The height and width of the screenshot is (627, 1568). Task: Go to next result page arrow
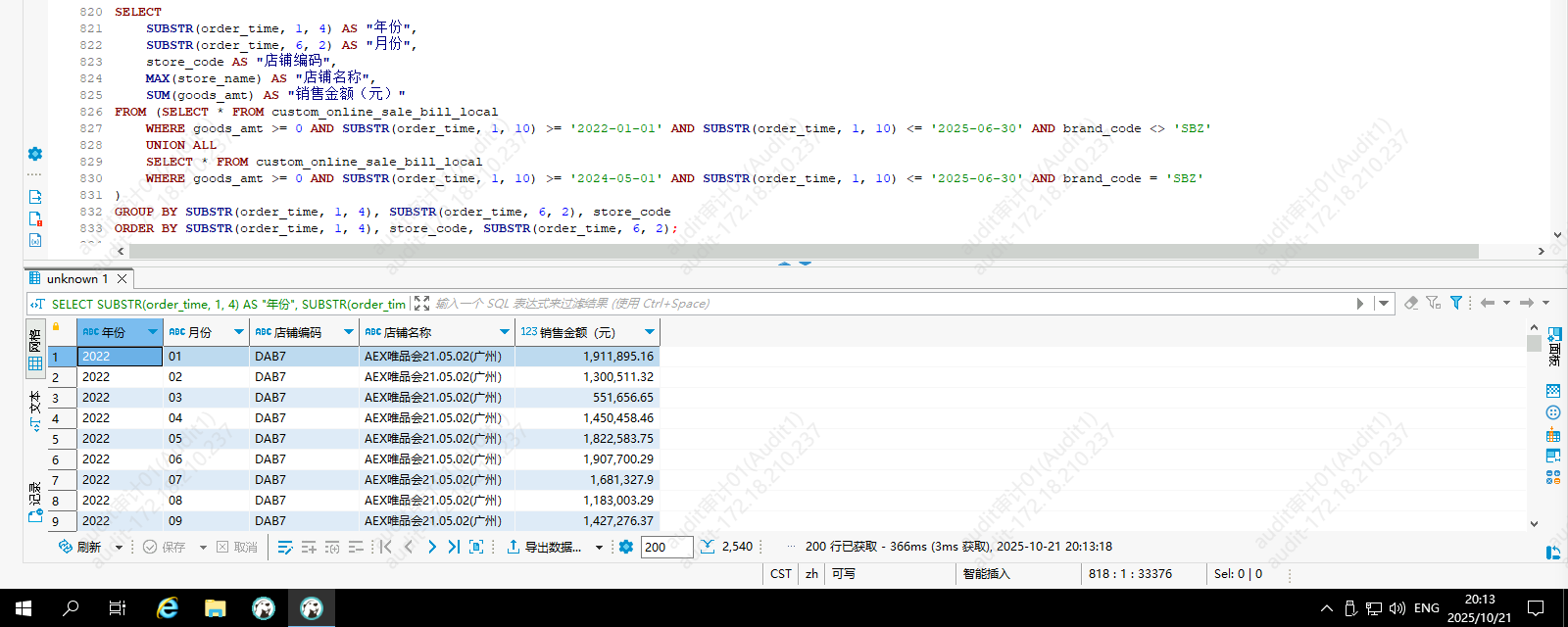(x=432, y=547)
